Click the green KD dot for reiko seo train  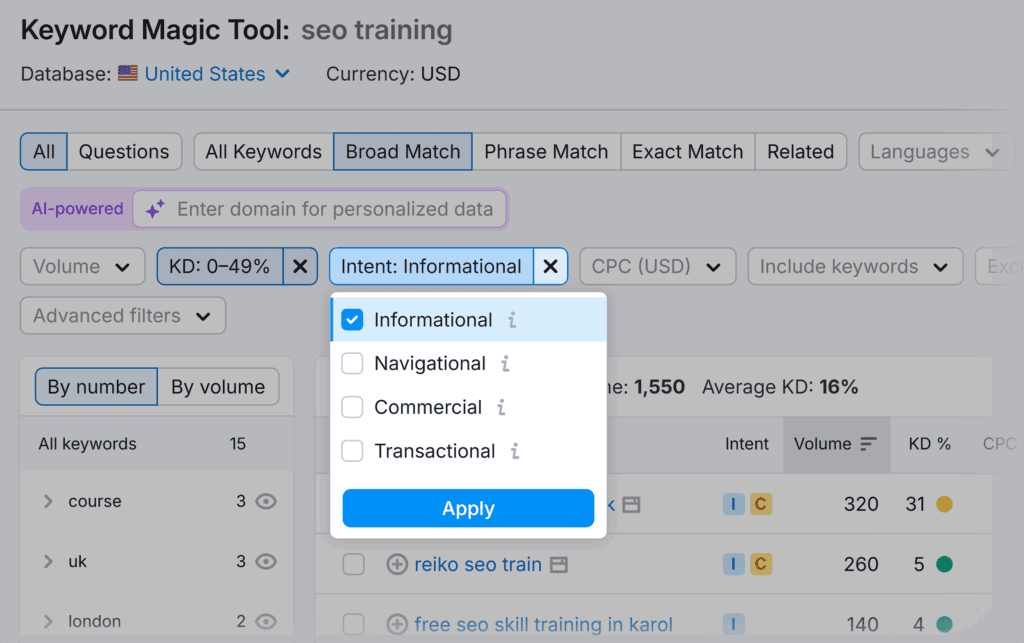pos(945,564)
